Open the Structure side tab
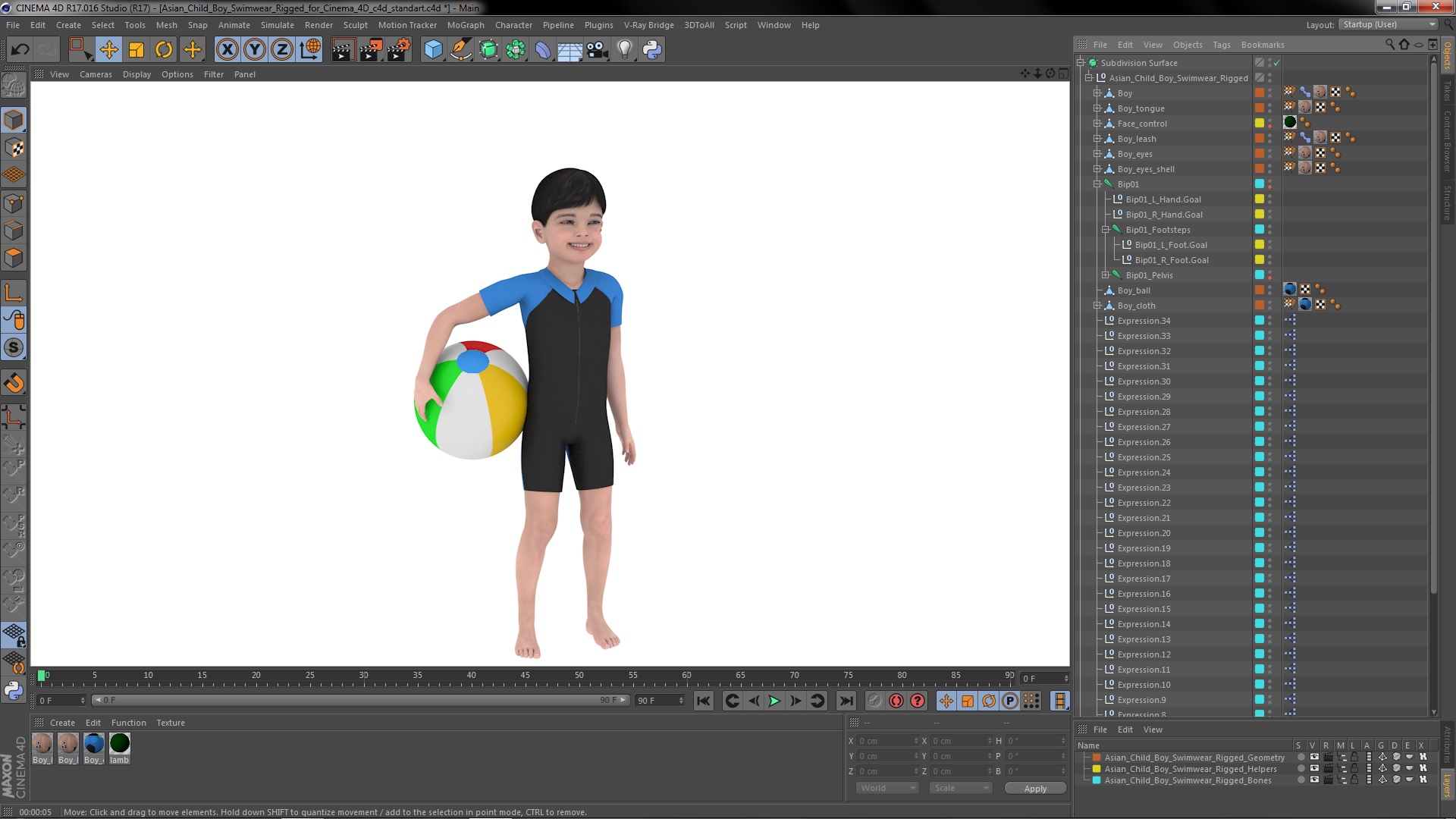Viewport: 1456px width, 819px height. (1448, 202)
